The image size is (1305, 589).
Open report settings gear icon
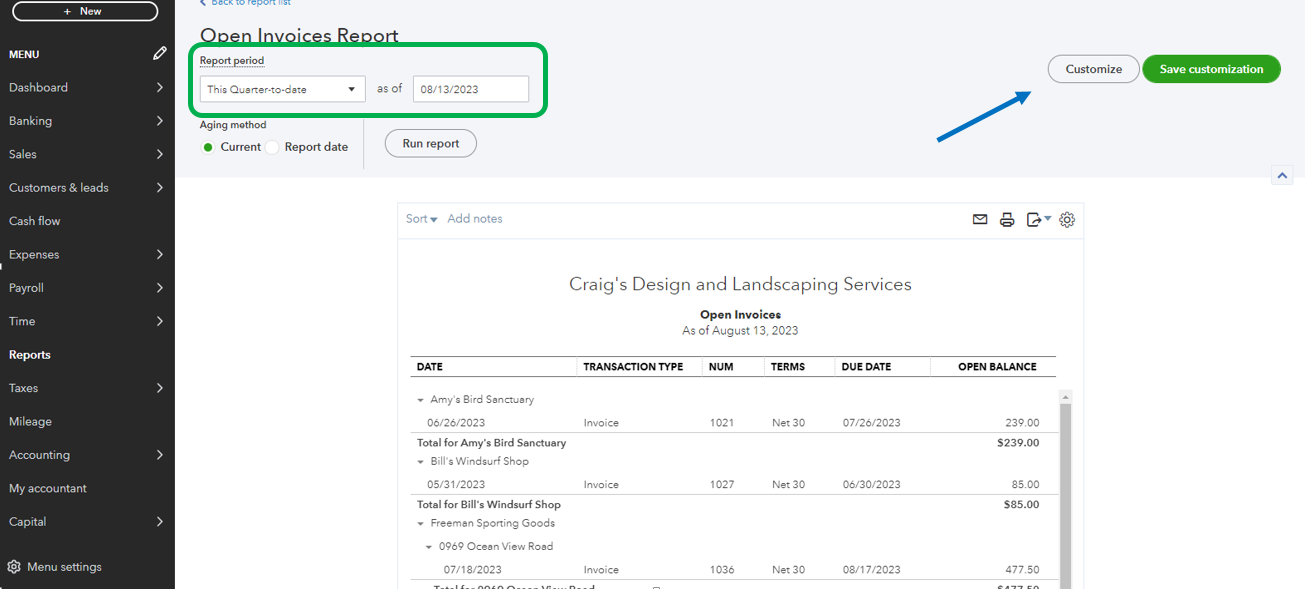(x=1067, y=220)
